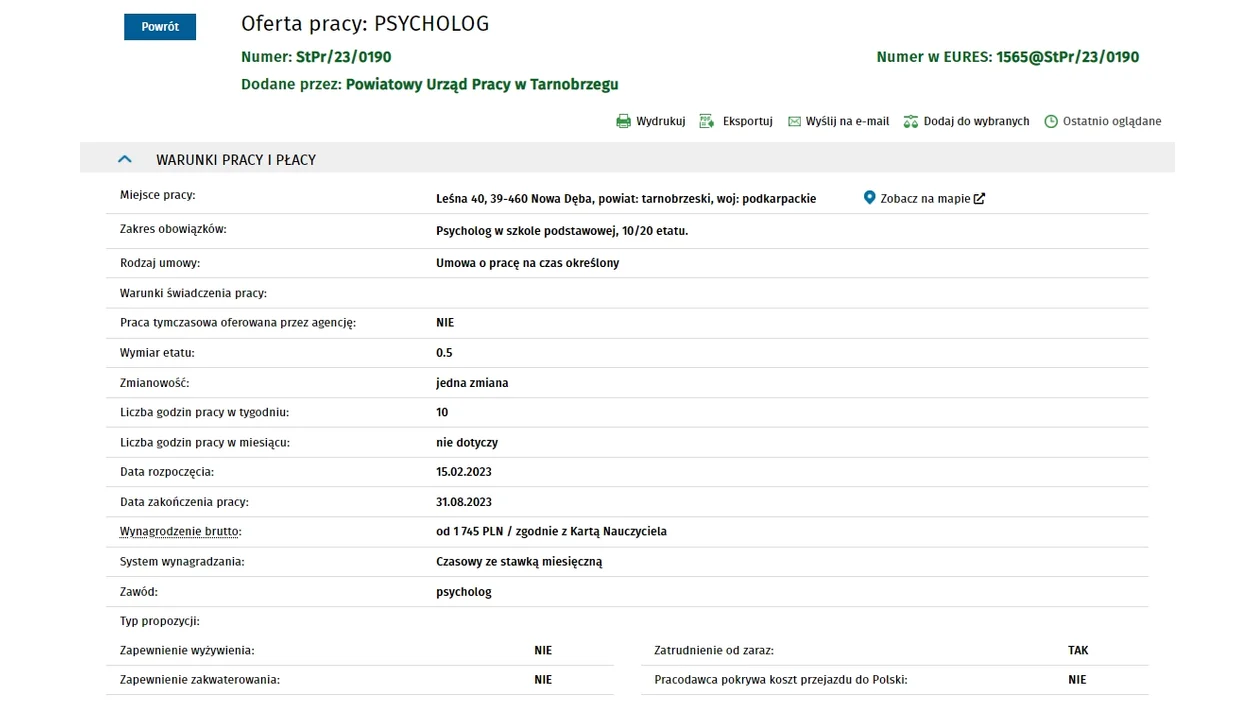
Task: Click the TAK value for Zatrudnienie od zaraz
Action: pos(1078,651)
